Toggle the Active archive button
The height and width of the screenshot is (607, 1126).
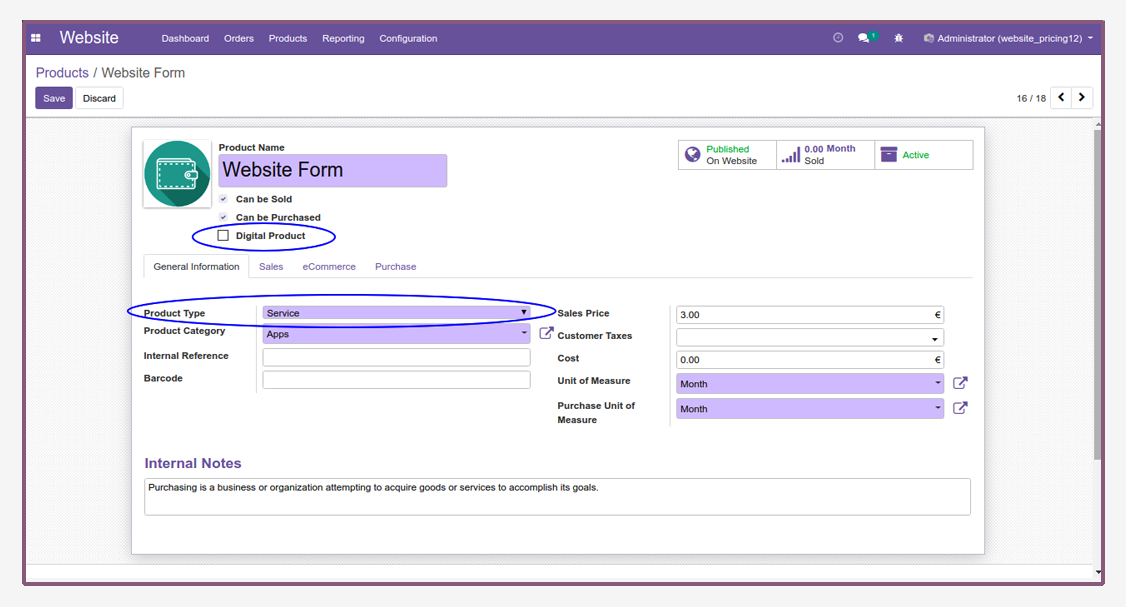point(923,155)
